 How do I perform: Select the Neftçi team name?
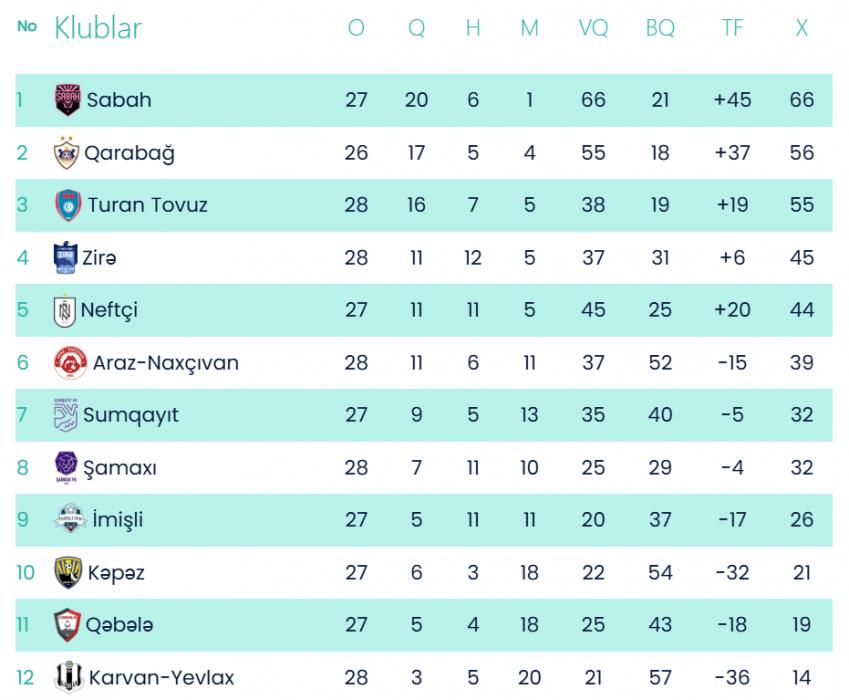[x=109, y=310]
